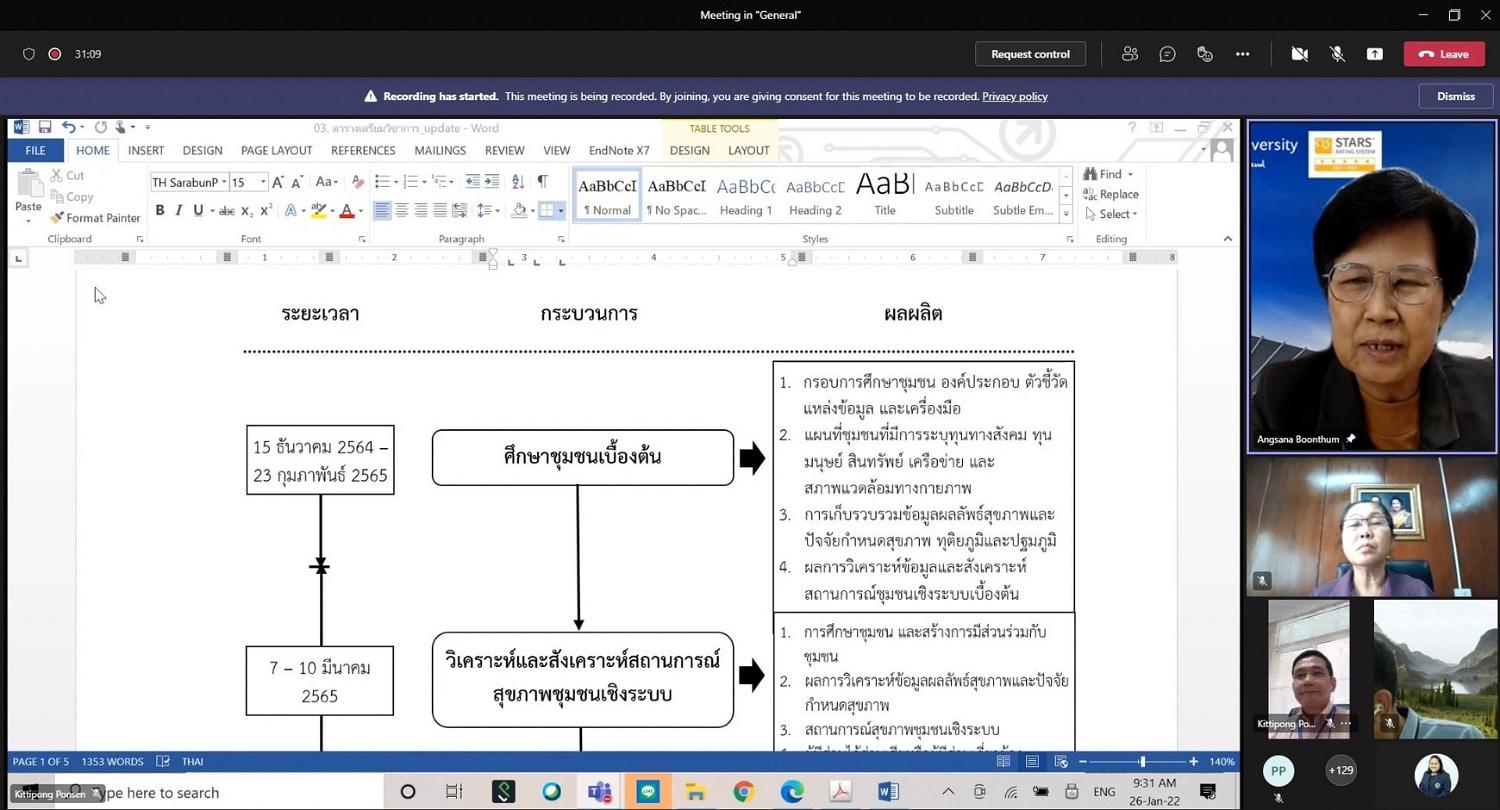The image size is (1500, 810).
Task: Click the Format Painter tool
Action: 96,218
